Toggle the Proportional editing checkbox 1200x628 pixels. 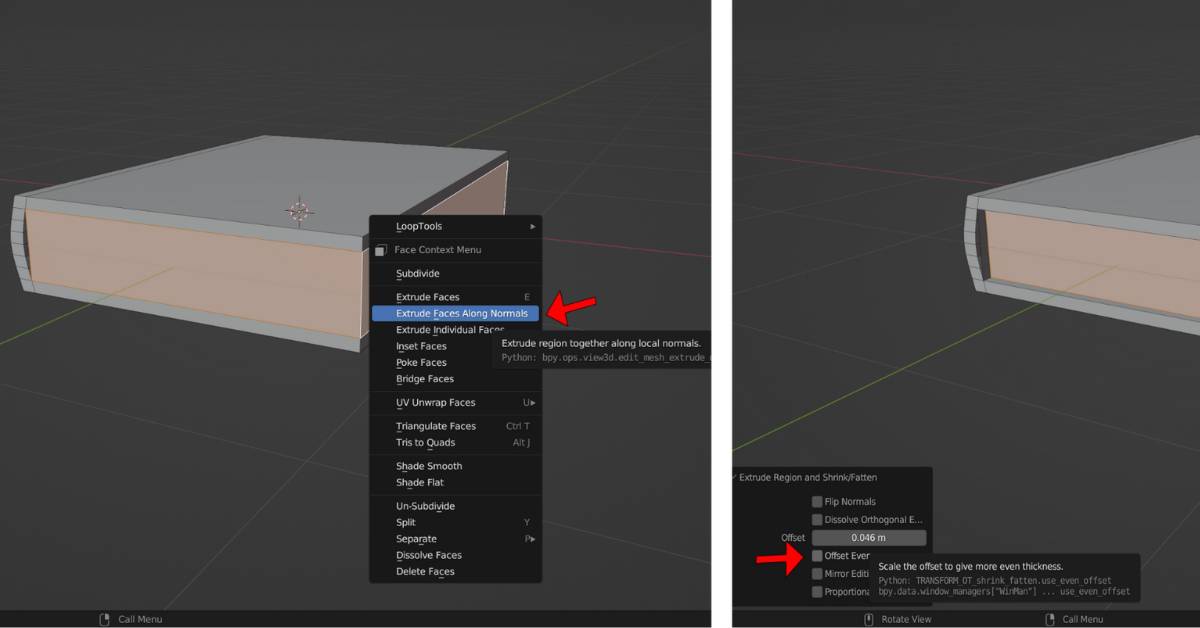tap(816, 591)
